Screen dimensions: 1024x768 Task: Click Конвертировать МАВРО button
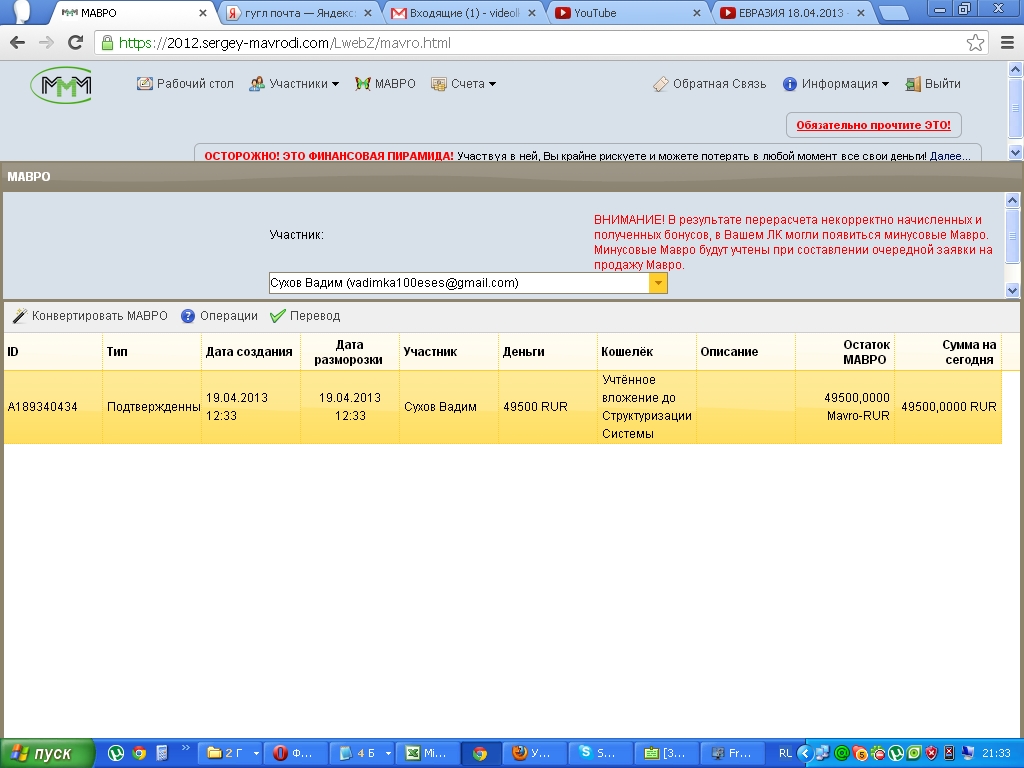click(90, 316)
